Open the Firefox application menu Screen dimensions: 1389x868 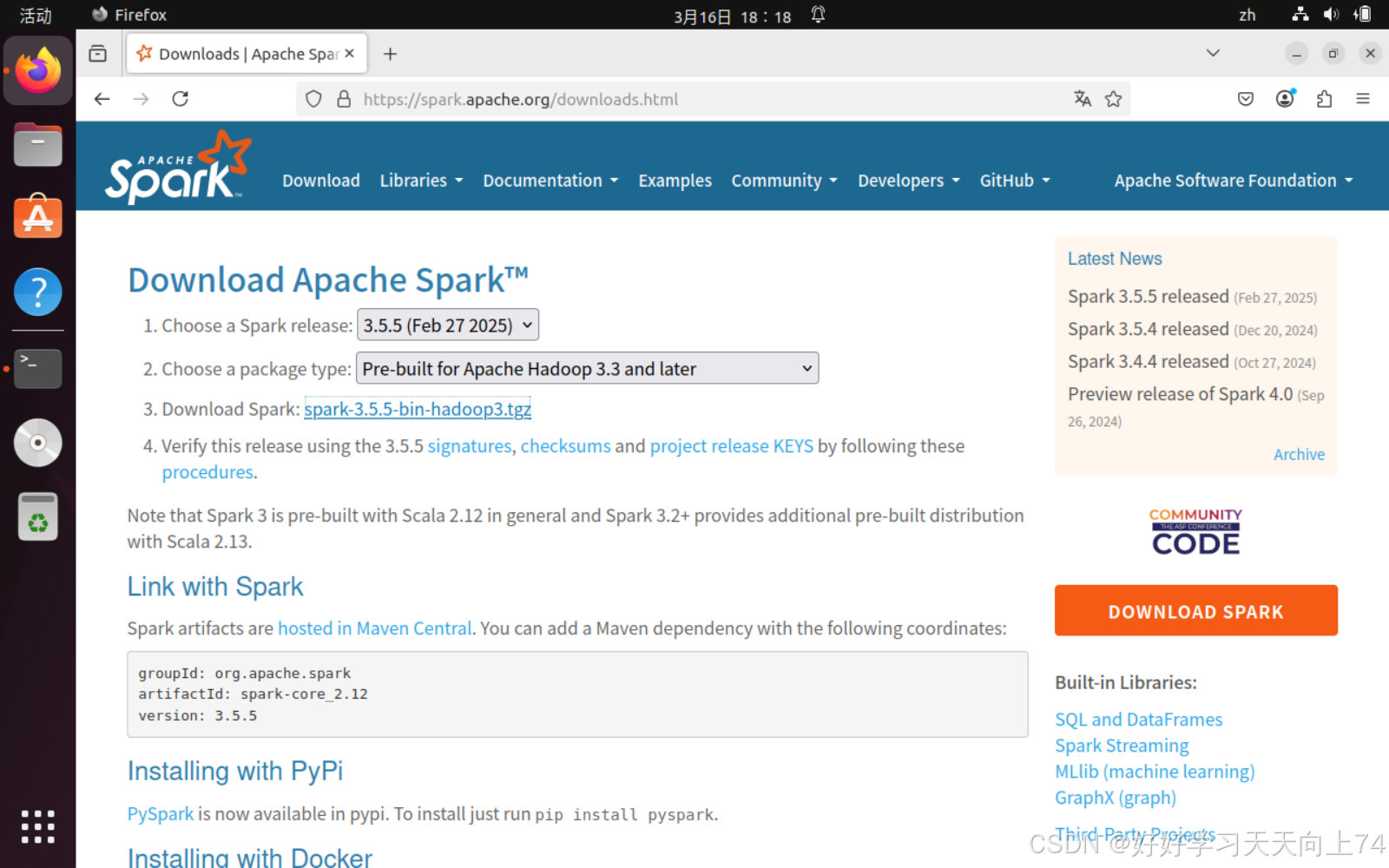[1363, 98]
